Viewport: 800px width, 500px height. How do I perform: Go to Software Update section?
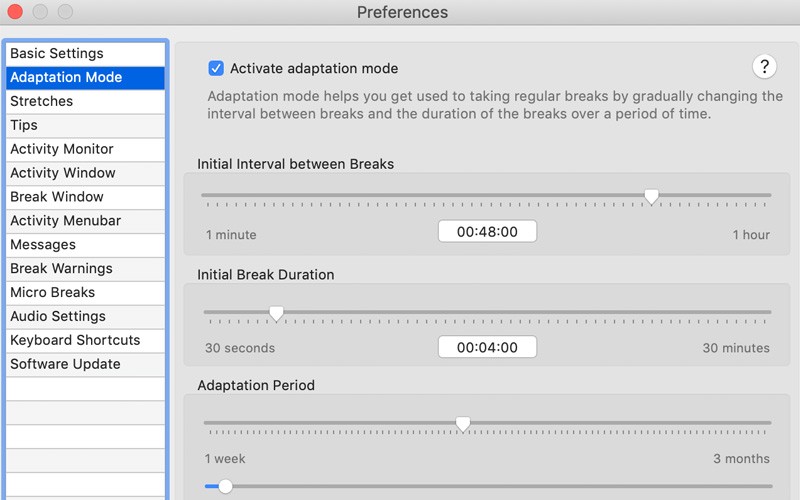pyautogui.click(x=85, y=364)
